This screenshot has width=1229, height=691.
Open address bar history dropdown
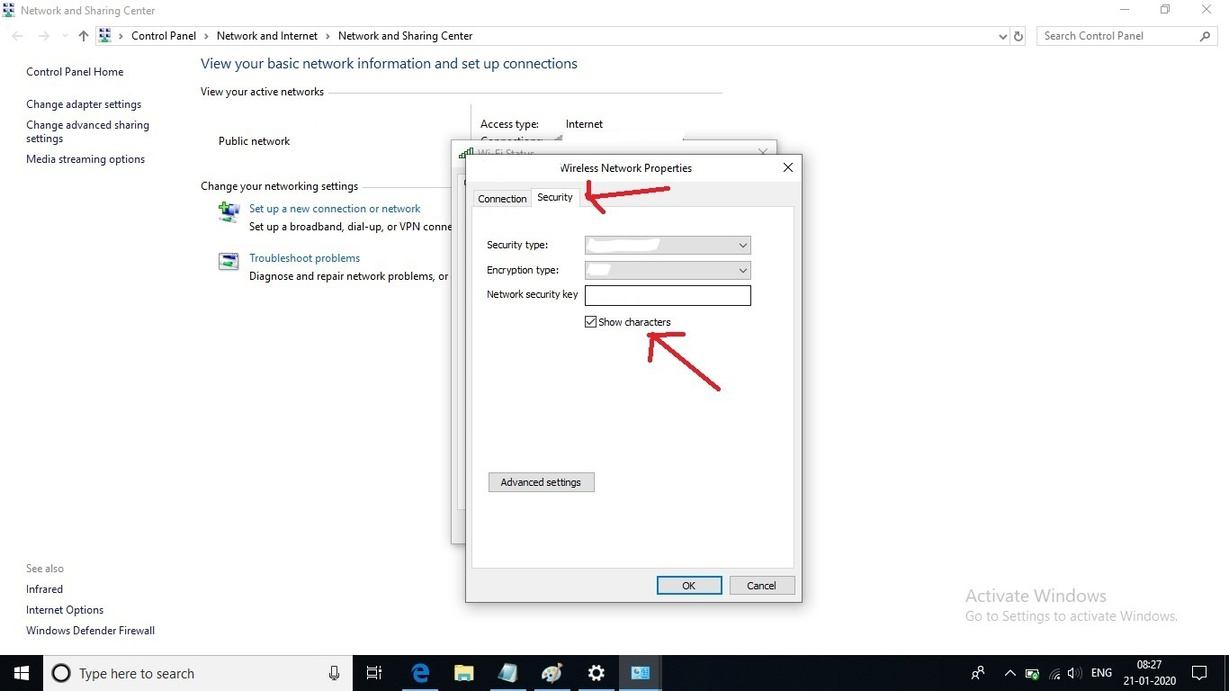[x=1003, y=36]
